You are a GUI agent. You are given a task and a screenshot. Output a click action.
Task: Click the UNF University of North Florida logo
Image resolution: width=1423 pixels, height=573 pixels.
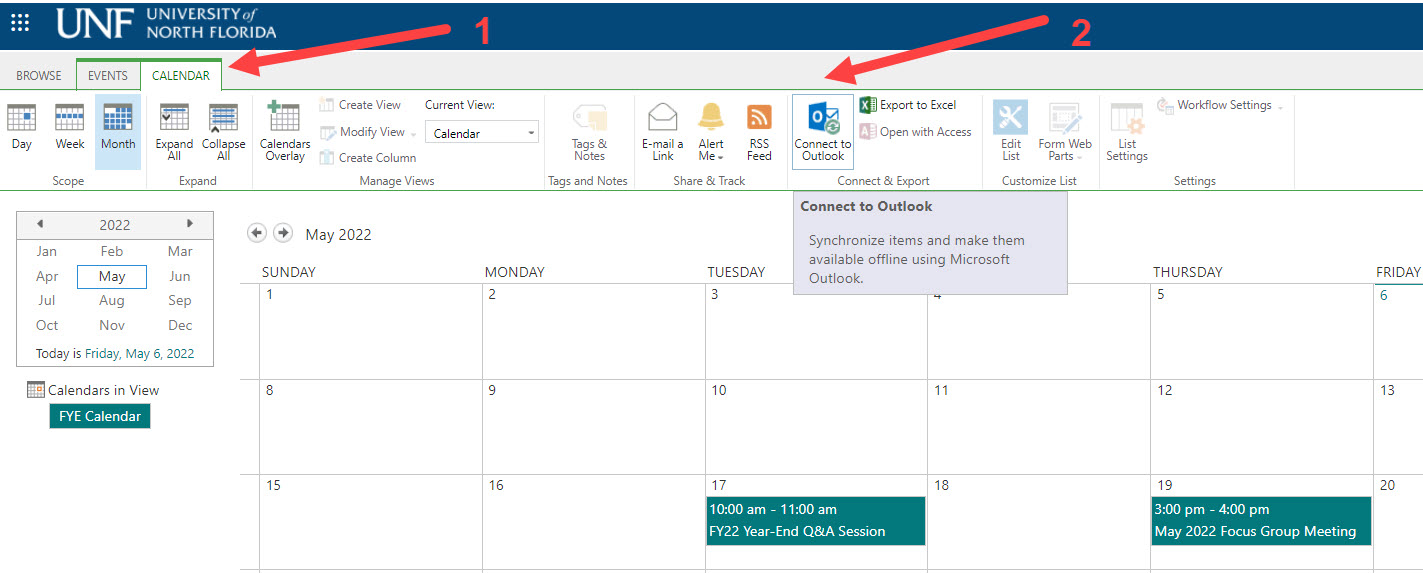coord(166,22)
